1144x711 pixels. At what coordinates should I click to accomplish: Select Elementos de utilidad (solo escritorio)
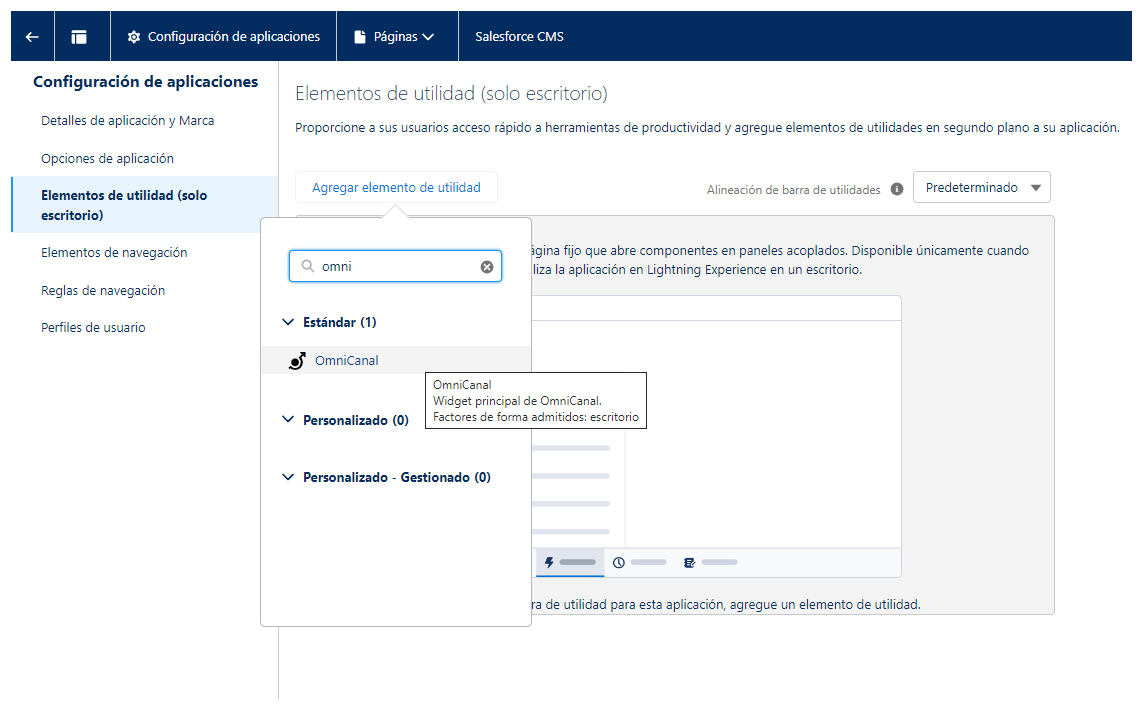(x=145, y=205)
